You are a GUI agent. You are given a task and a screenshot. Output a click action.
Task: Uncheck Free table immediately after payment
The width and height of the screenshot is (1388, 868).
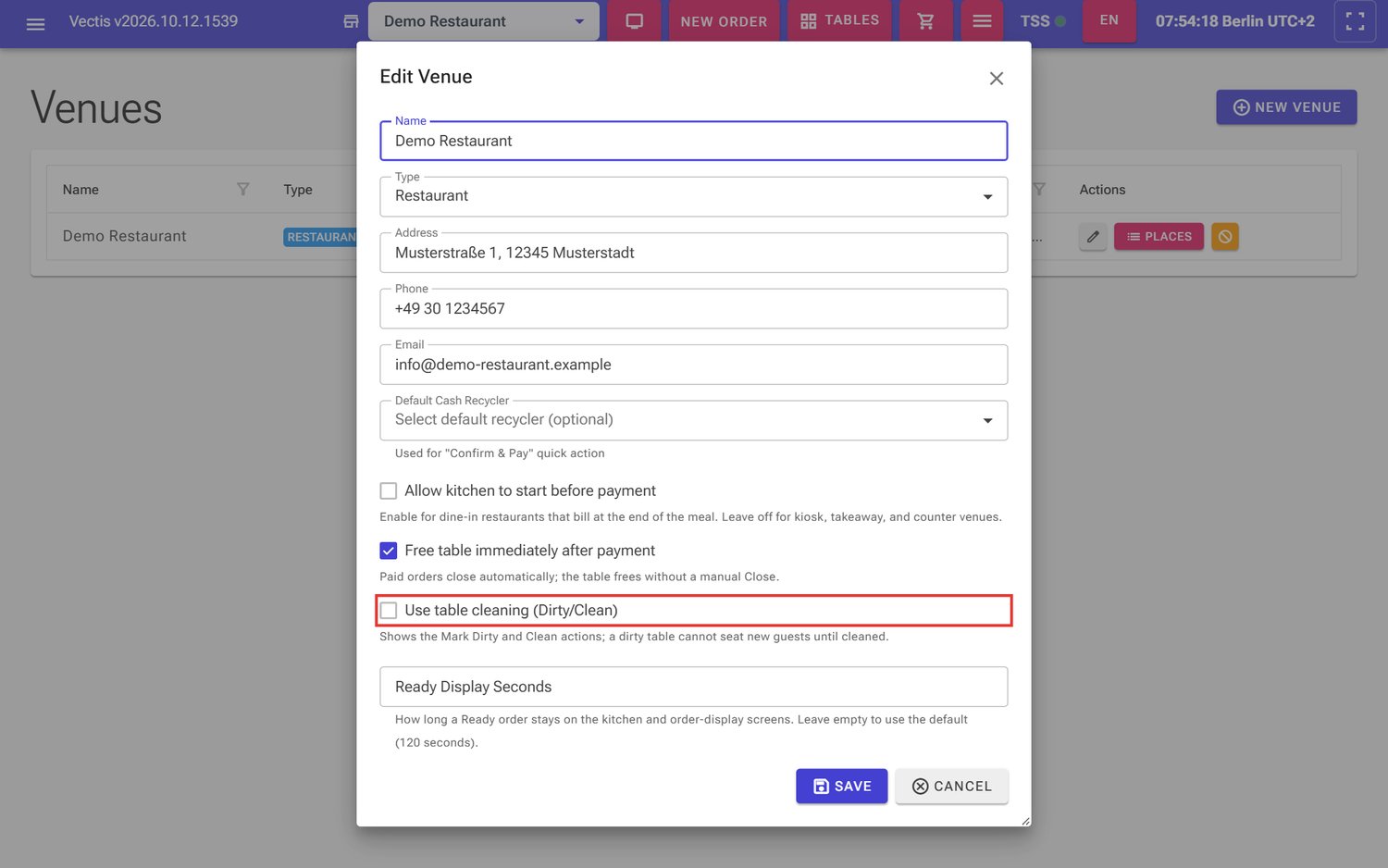click(389, 551)
